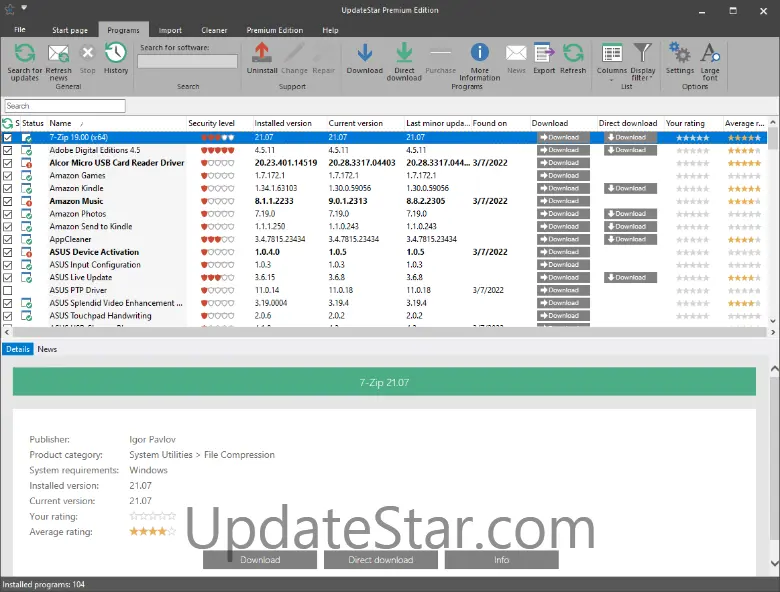
Task: Click security level icons for ASUS Live Update
Action: coord(217,278)
